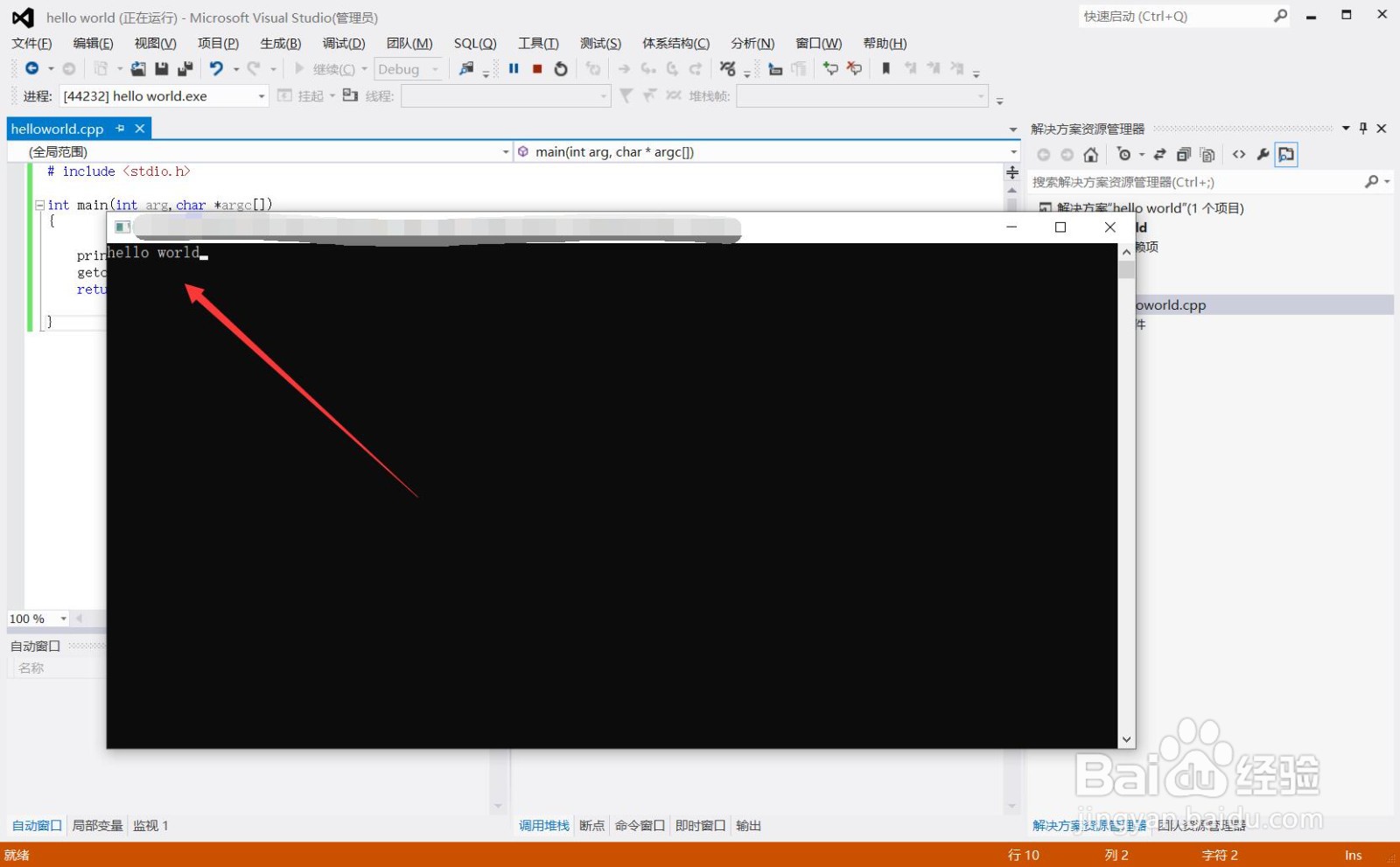The width and height of the screenshot is (1400, 867).
Task: Click the console window scroll-down arrow
Action: click(x=1126, y=739)
